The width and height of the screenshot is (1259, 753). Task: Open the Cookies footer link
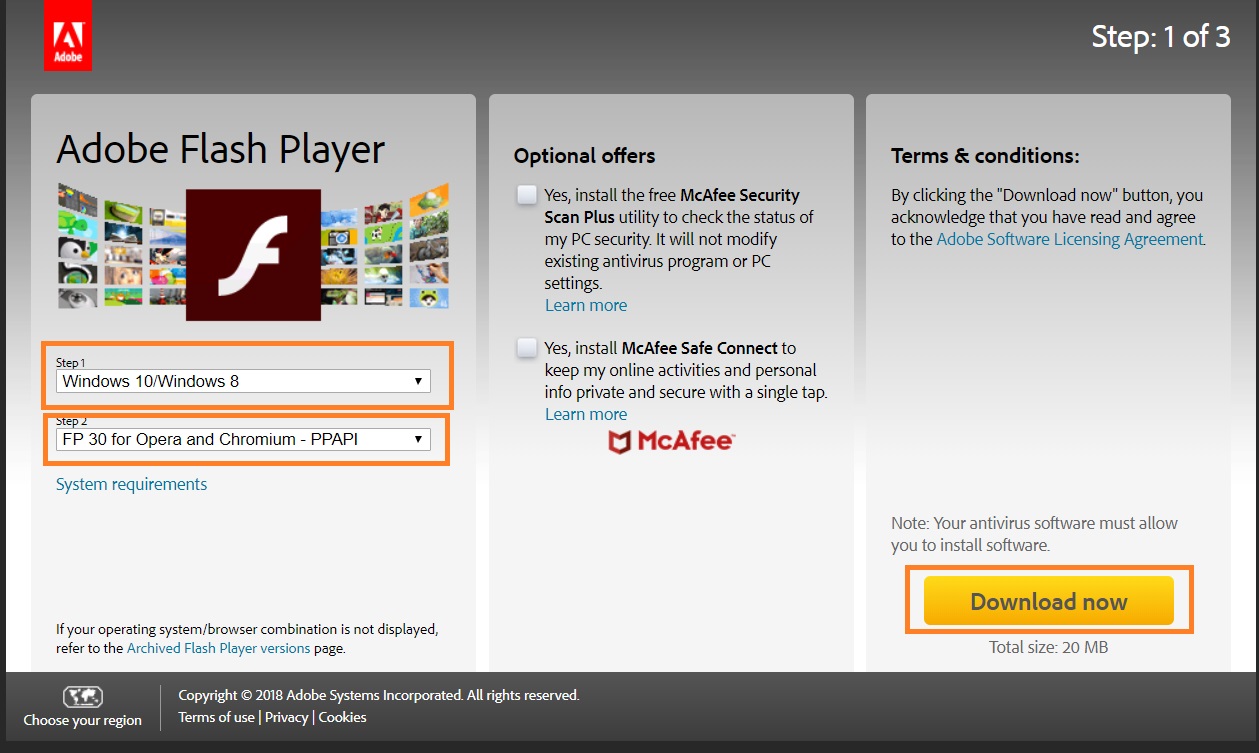pos(343,717)
